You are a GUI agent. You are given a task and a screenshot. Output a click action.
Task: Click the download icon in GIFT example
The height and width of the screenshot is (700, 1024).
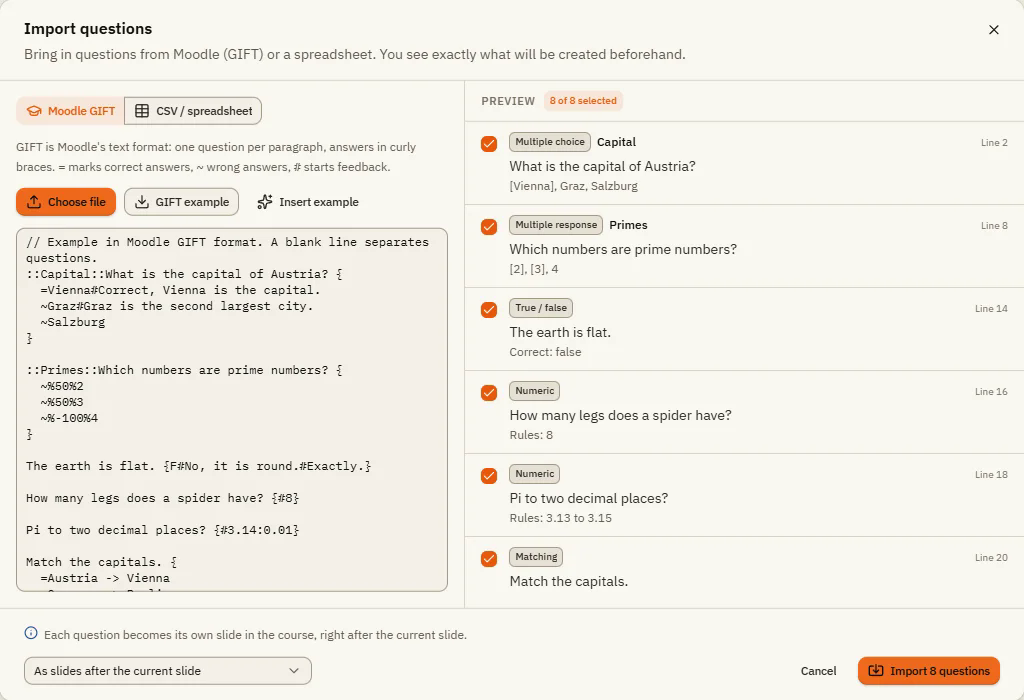pos(142,202)
